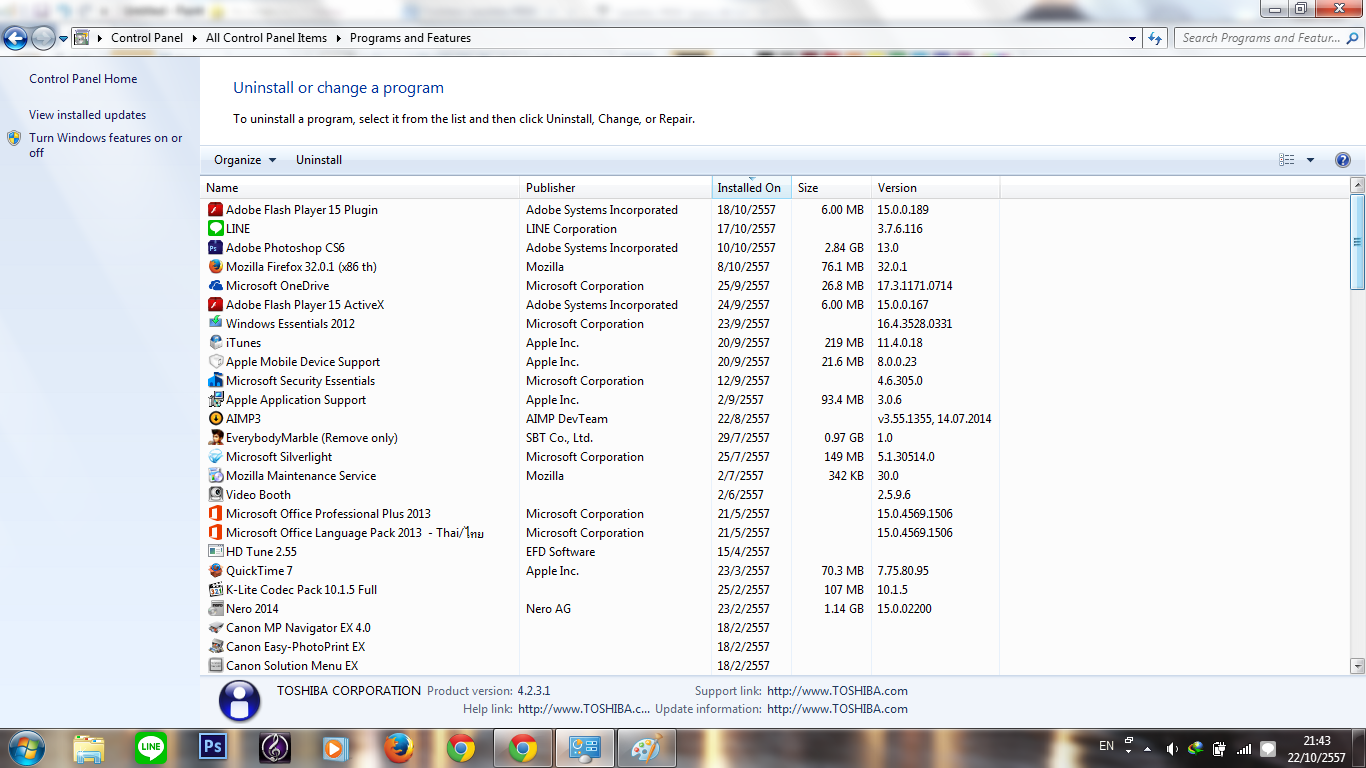Click the EN language indicator
Screen dimensions: 1366x768
tap(1106, 746)
